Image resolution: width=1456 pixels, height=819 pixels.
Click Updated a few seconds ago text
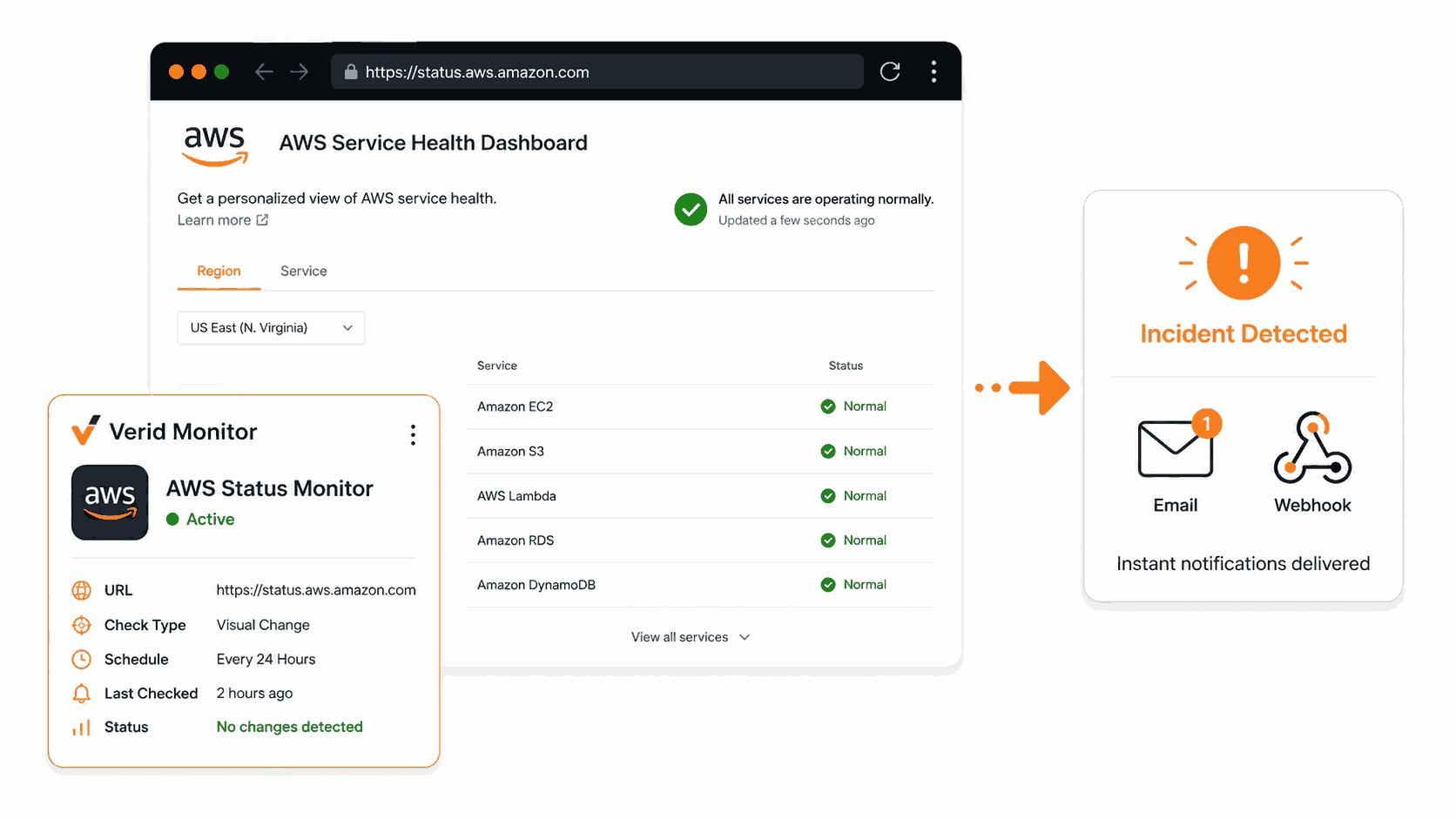pos(796,221)
